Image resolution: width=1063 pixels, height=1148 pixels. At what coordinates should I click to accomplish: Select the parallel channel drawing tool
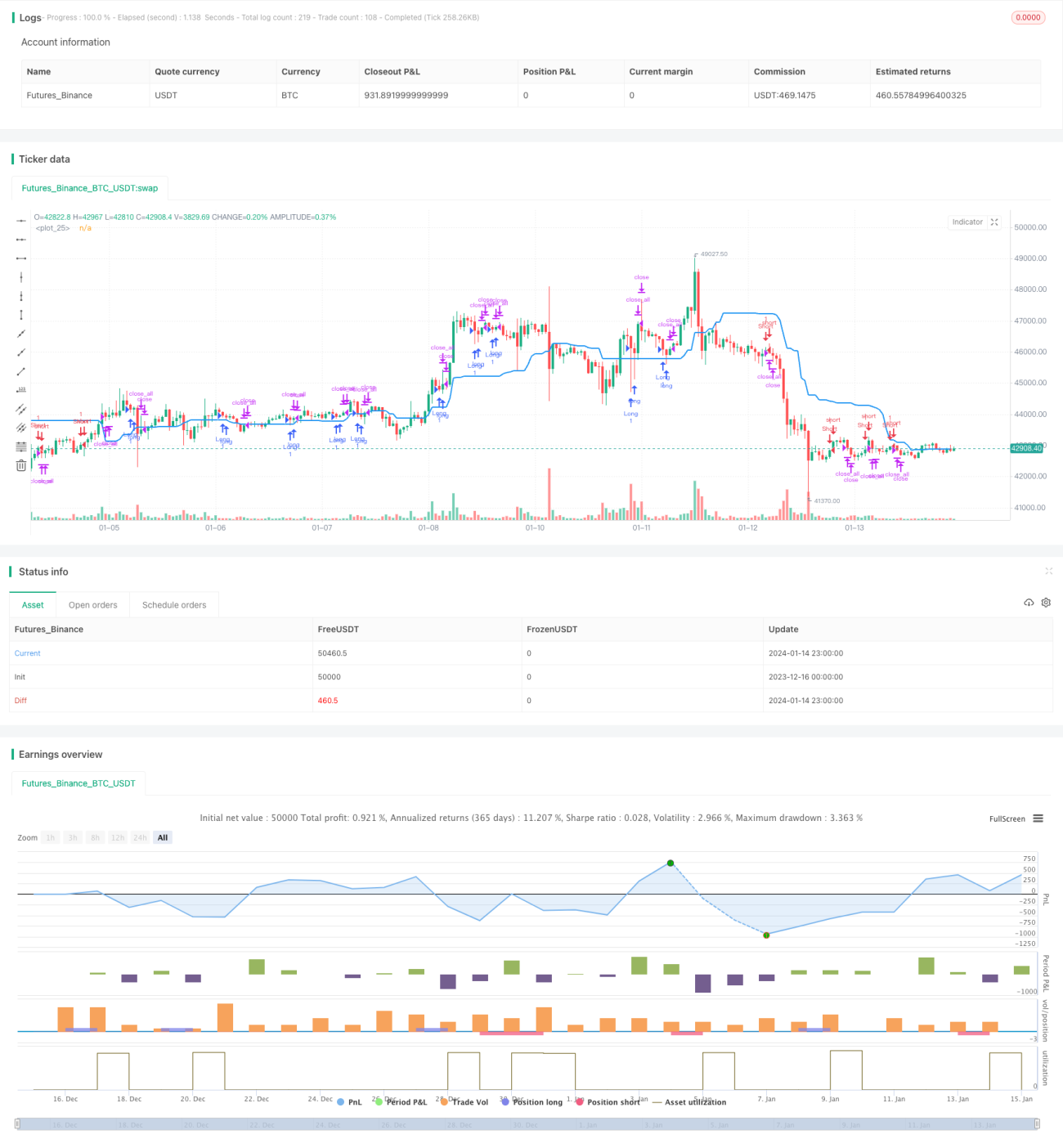(x=21, y=409)
